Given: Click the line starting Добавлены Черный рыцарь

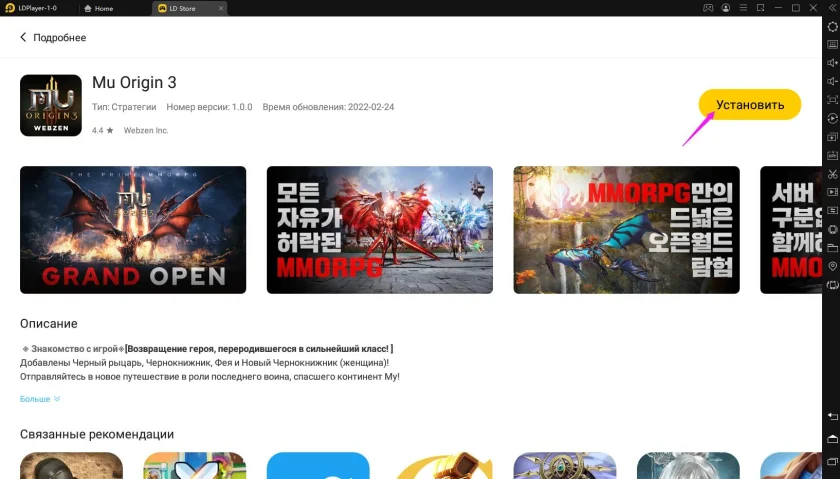Looking at the screenshot, I should click(204, 363).
